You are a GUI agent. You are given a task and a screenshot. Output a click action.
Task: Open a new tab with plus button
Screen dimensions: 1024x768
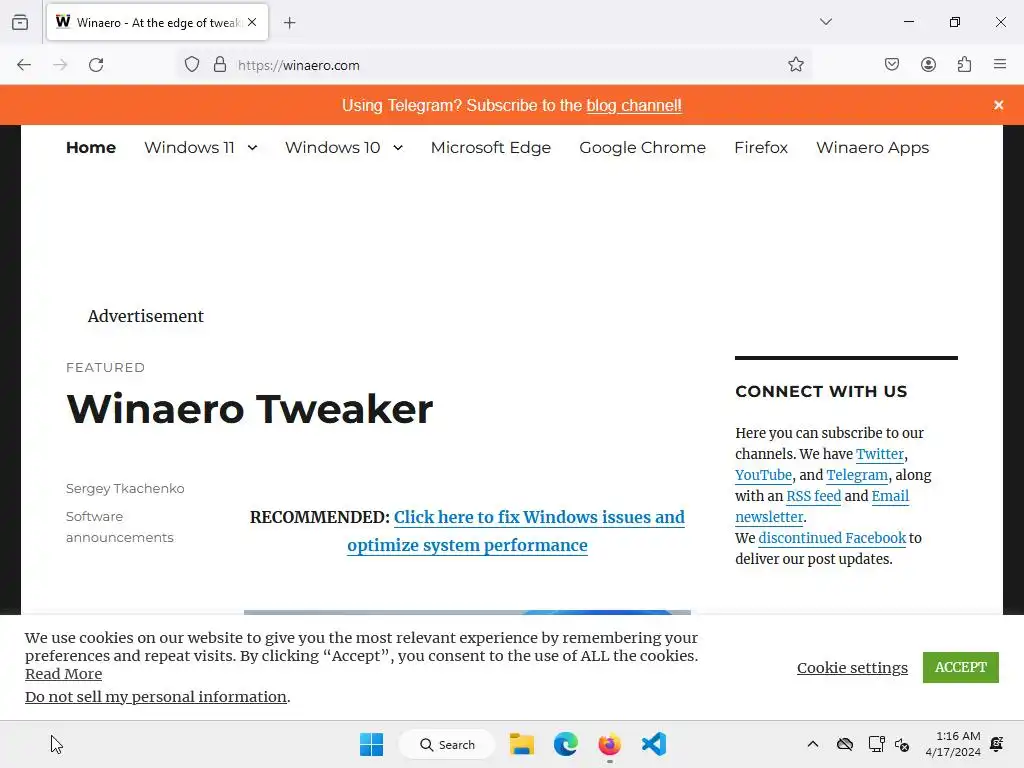(289, 23)
